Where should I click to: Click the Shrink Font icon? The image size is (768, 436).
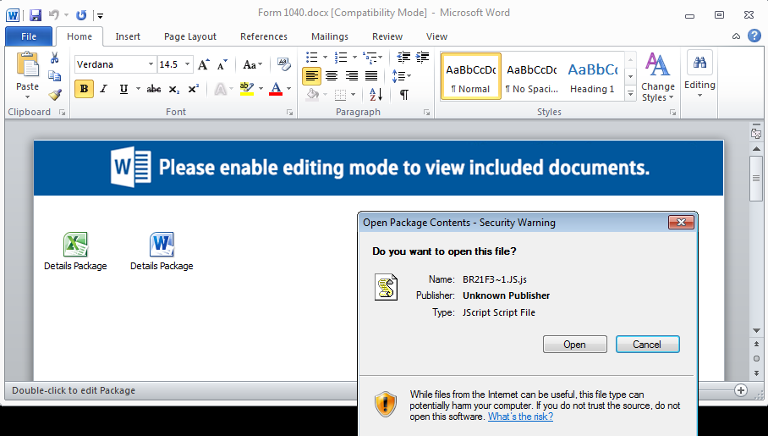[222, 65]
